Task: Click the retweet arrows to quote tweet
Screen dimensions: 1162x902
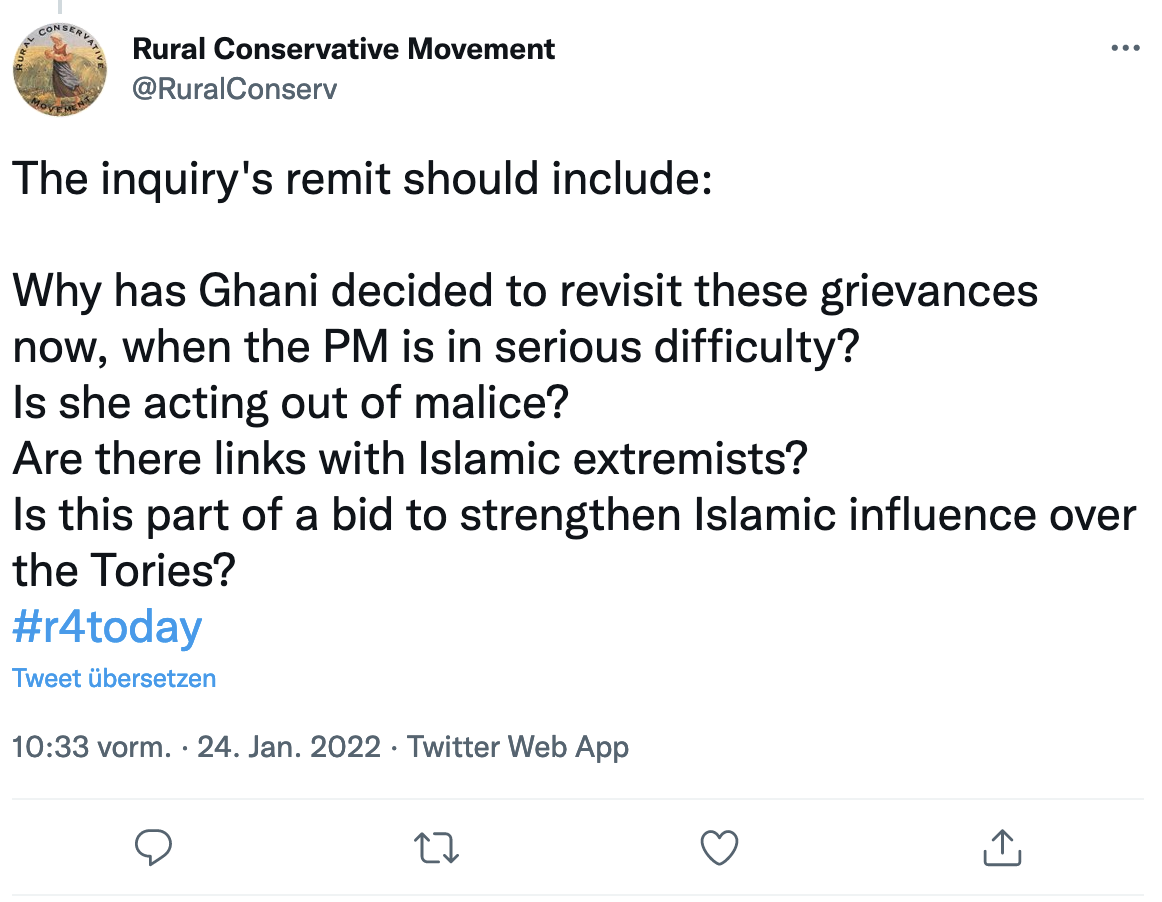Action: pos(435,847)
